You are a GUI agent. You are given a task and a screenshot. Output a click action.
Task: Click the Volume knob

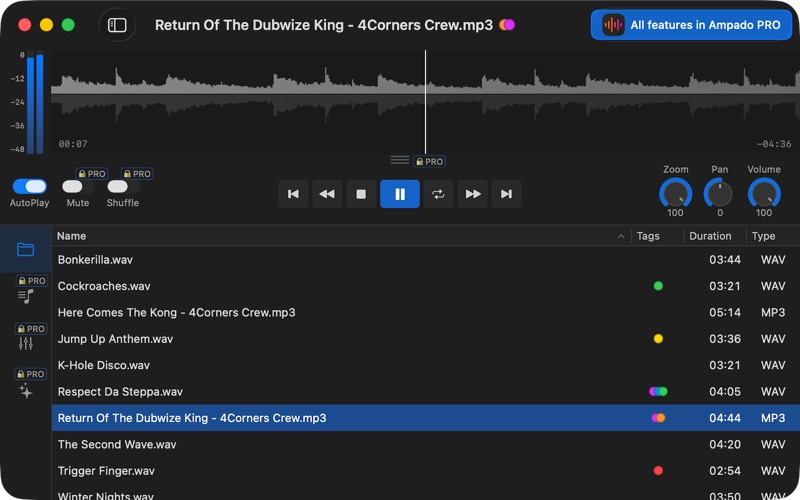point(764,193)
